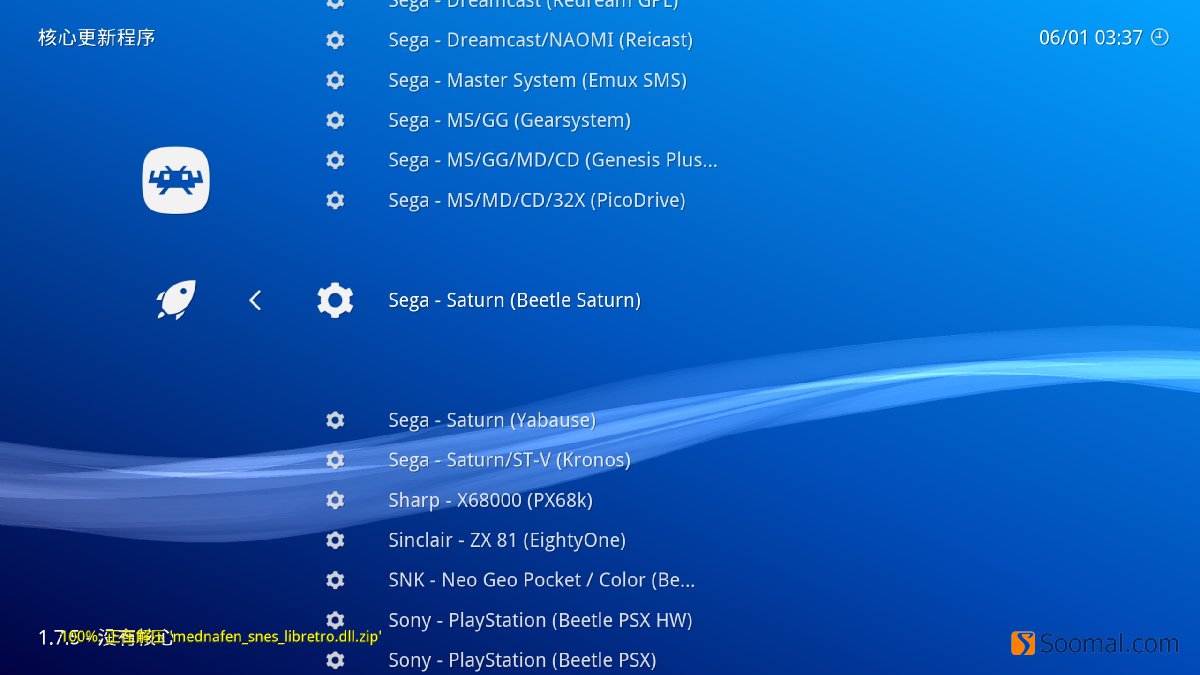The height and width of the screenshot is (675, 1200).
Task: Select Sega - Dreamcast/NAOMI (Reicast)
Action: coord(540,40)
